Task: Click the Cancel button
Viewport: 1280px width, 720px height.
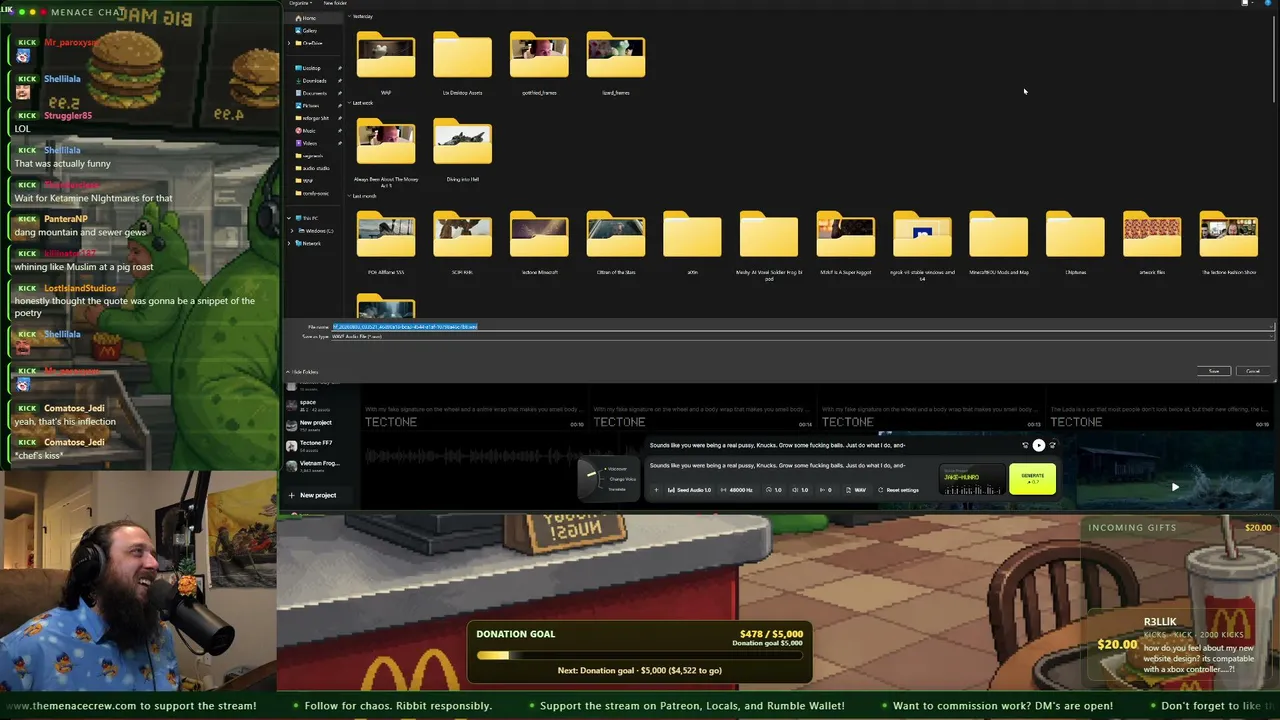Action: [1253, 371]
